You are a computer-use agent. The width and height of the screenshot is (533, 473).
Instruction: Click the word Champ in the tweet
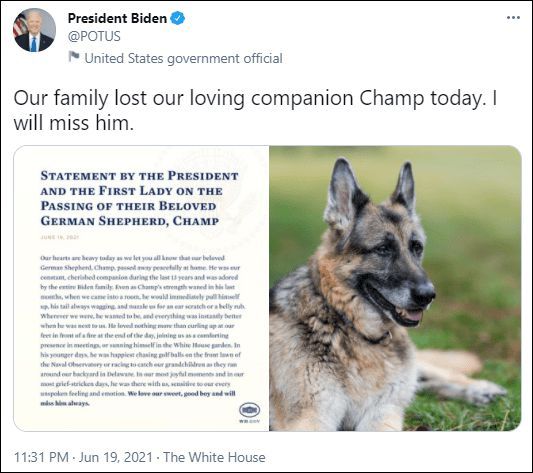tap(392, 98)
